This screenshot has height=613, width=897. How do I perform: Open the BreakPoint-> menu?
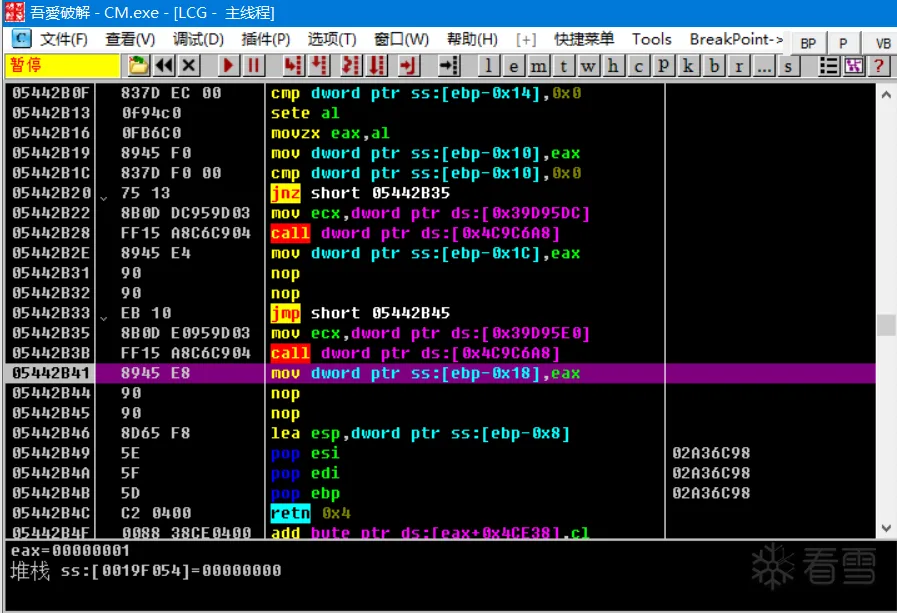click(x=736, y=39)
